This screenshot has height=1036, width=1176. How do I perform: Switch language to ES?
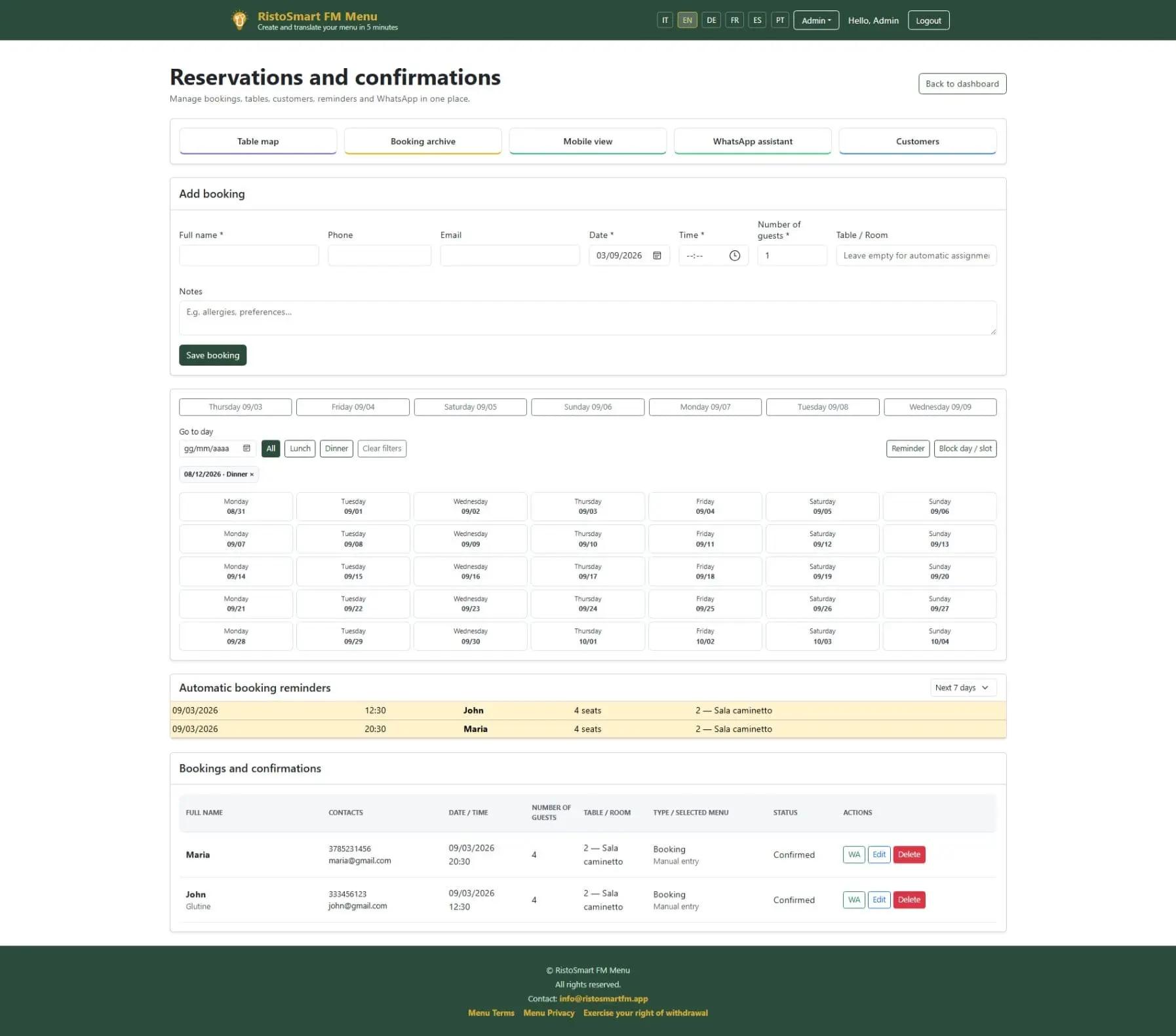pos(757,20)
